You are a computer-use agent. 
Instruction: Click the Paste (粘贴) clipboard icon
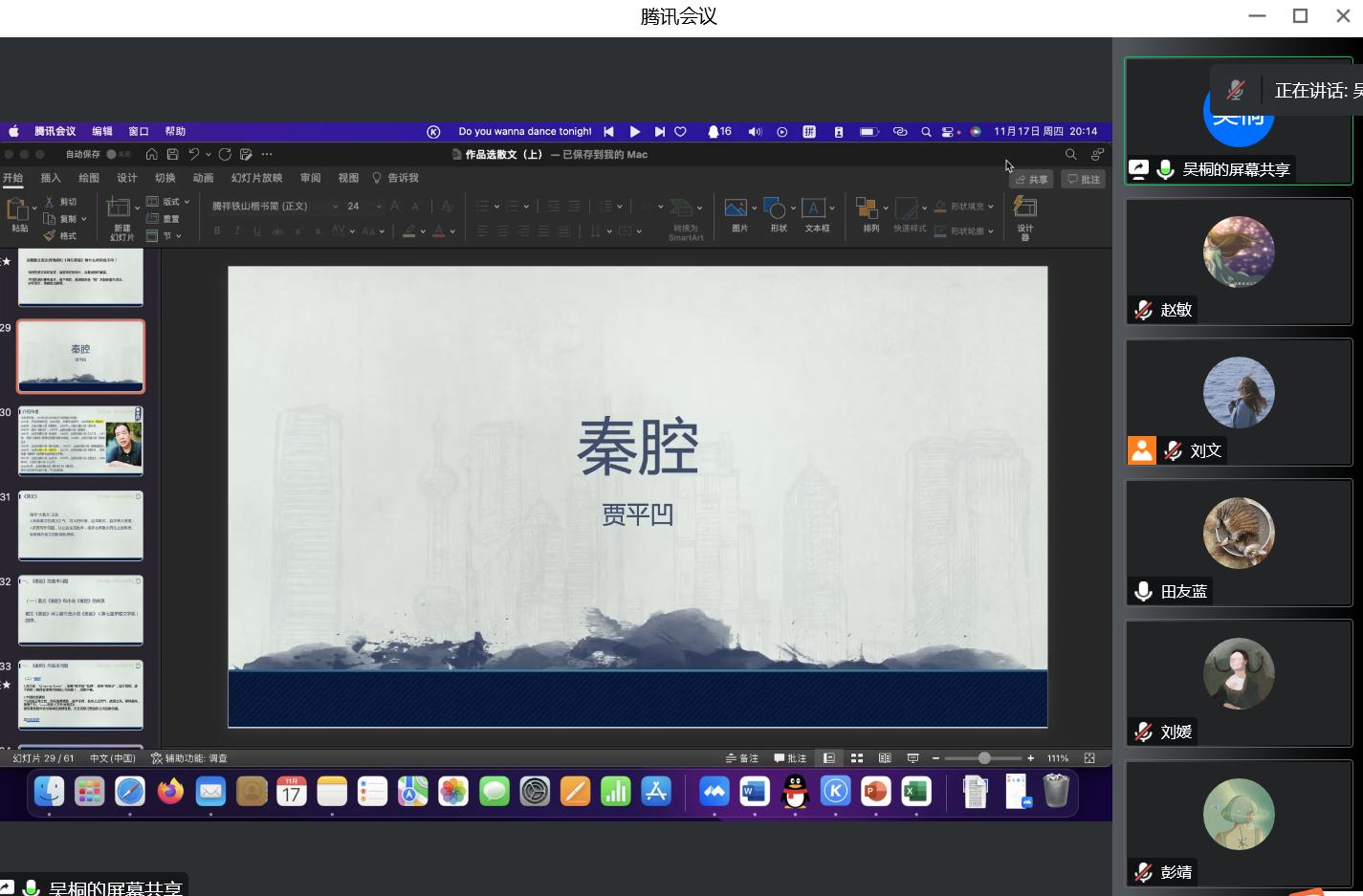(17, 209)
